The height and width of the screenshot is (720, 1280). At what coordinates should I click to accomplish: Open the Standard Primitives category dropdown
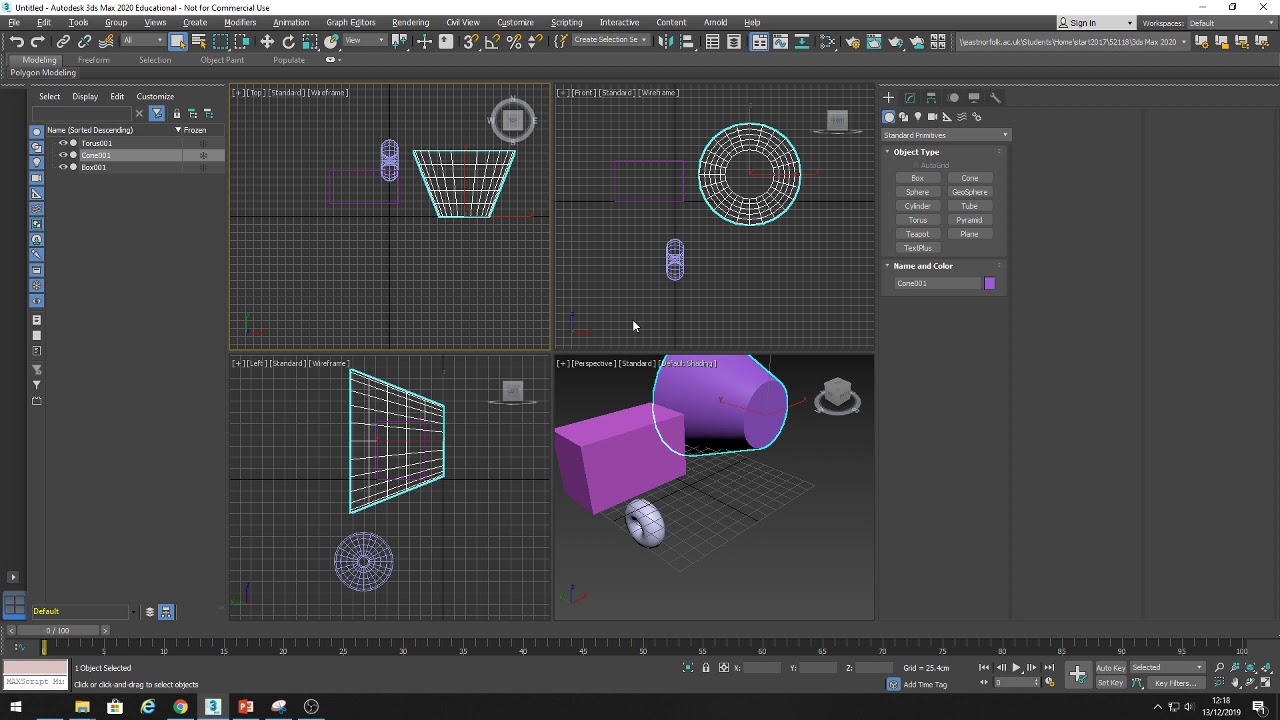pyautogui.click(x=946, y=135)
